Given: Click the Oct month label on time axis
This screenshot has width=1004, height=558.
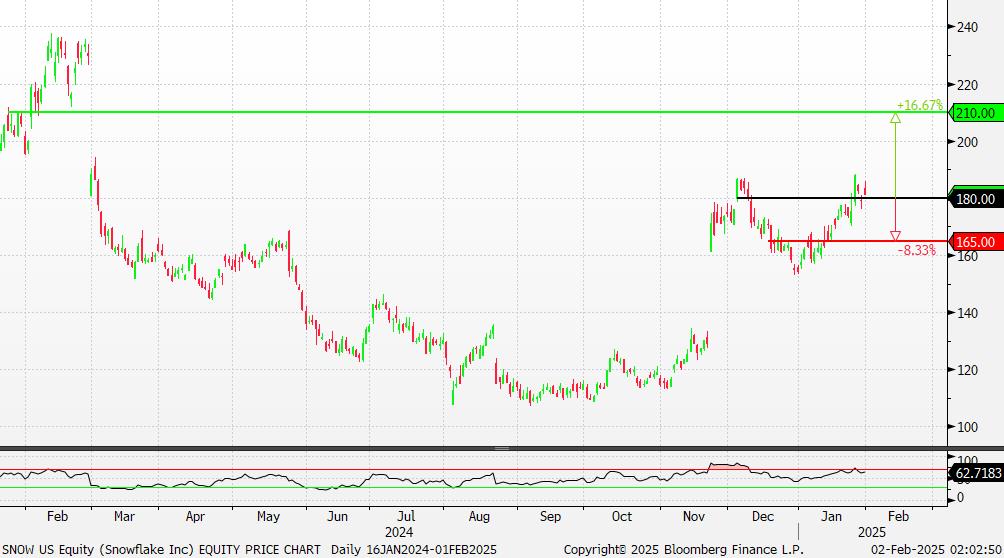Looking at the screenshot, I should point(621,516).
